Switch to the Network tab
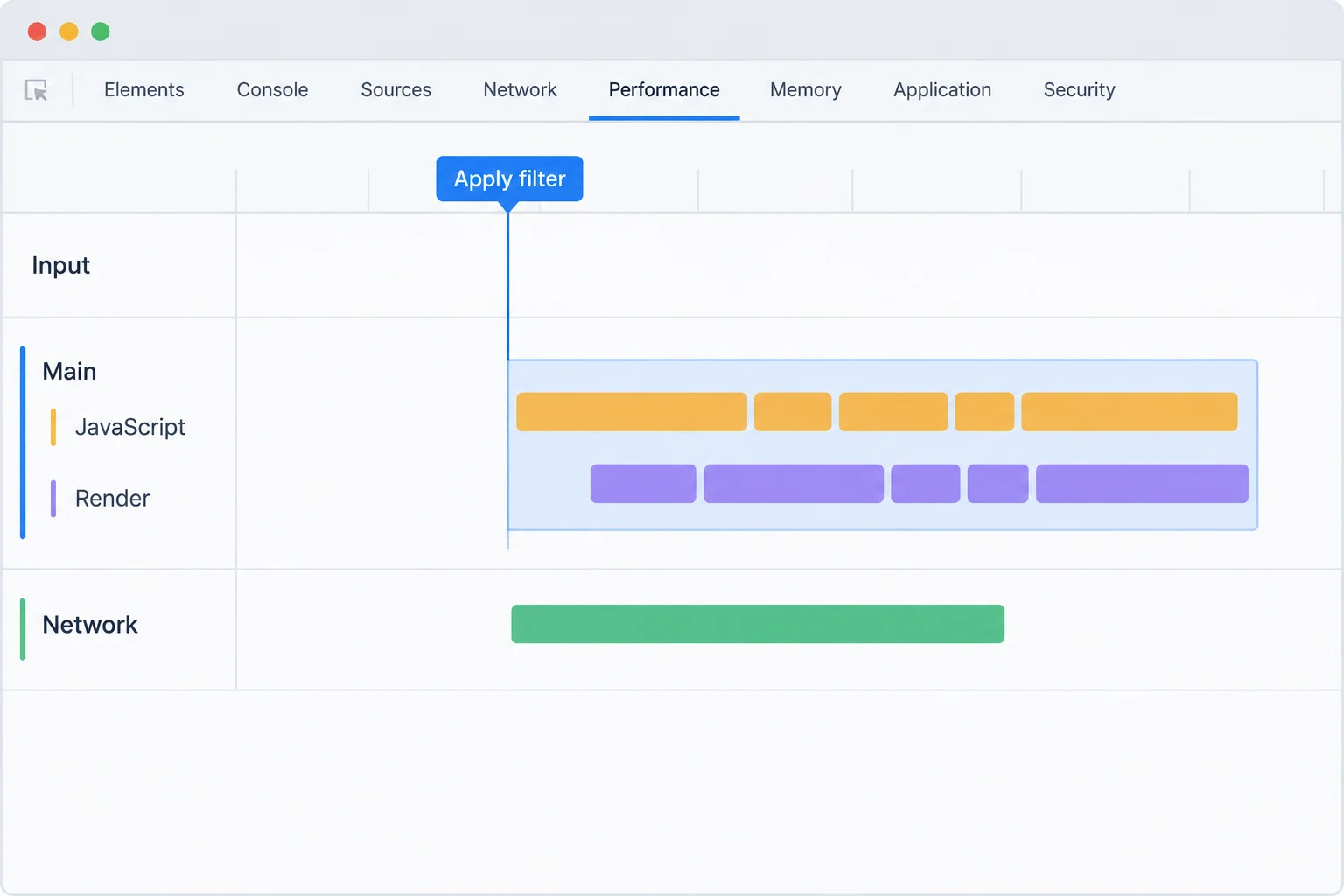1344x896 pixels. (x=520, y=90)
